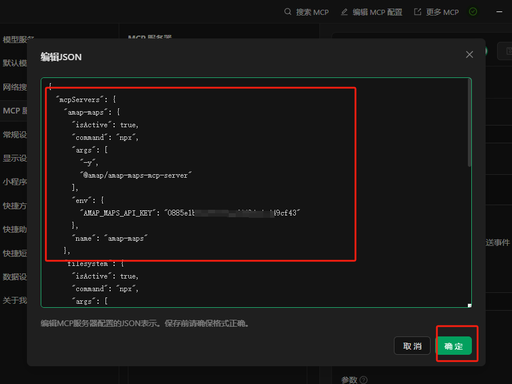
Task: Open 更多 MCP link
Action: coord(436,12)
